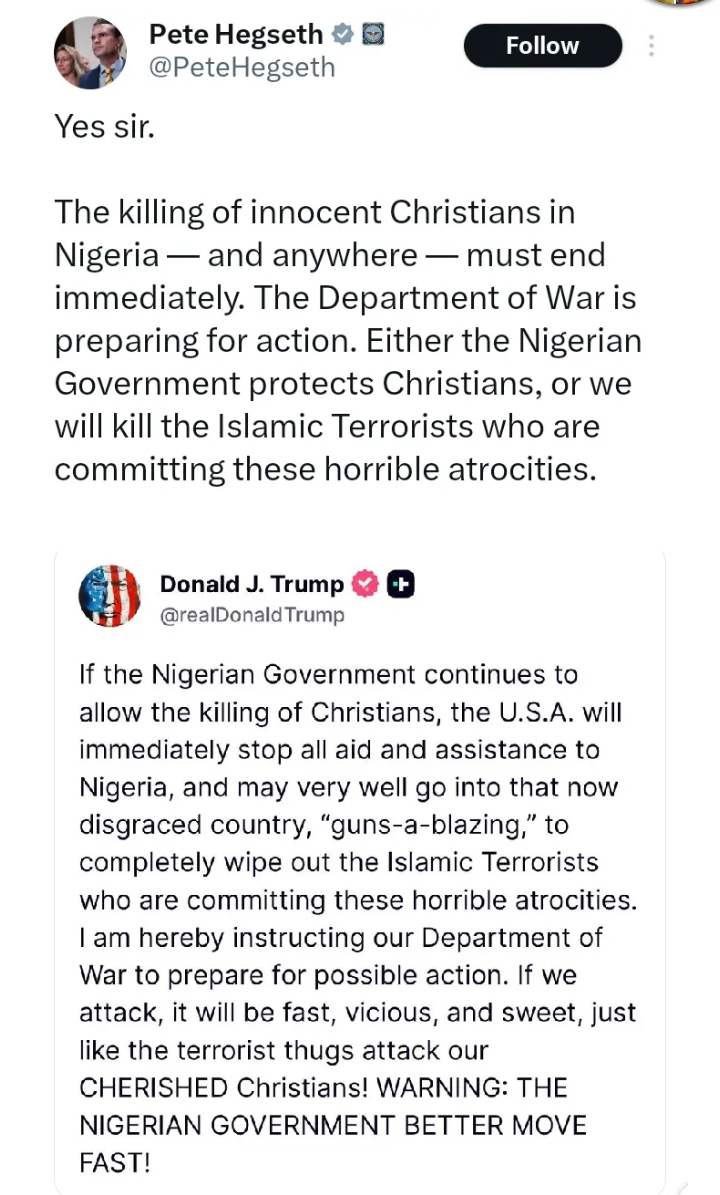720x1195 pixels.
Task: Open Pete Hegseth's profile picture
Action: pos(89,52)
